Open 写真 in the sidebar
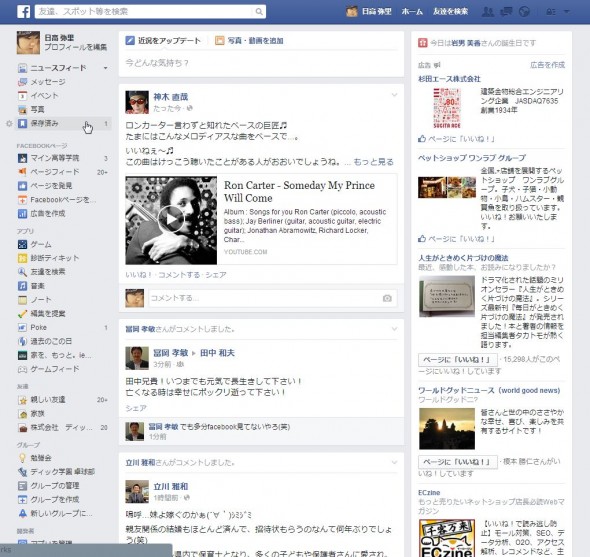 point(37,110)
